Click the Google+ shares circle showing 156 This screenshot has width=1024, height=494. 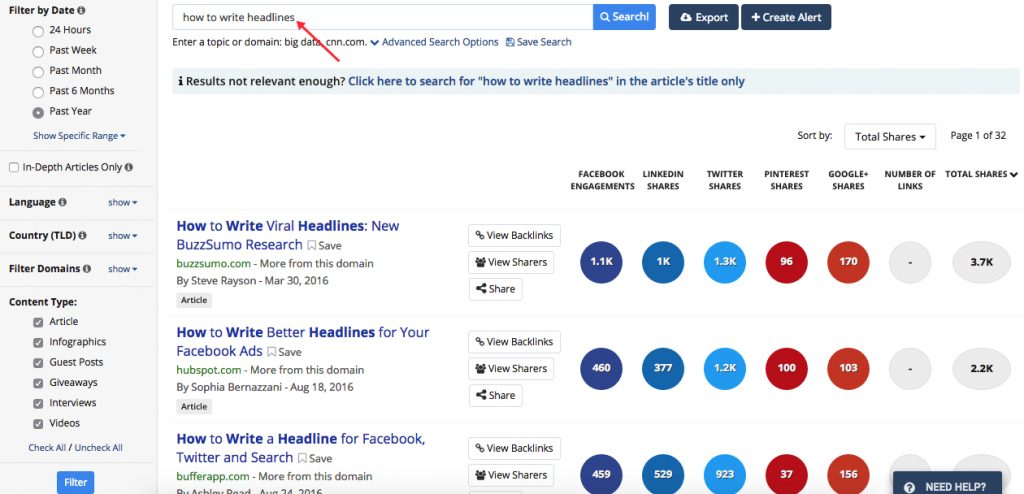[x=848, y=474]
